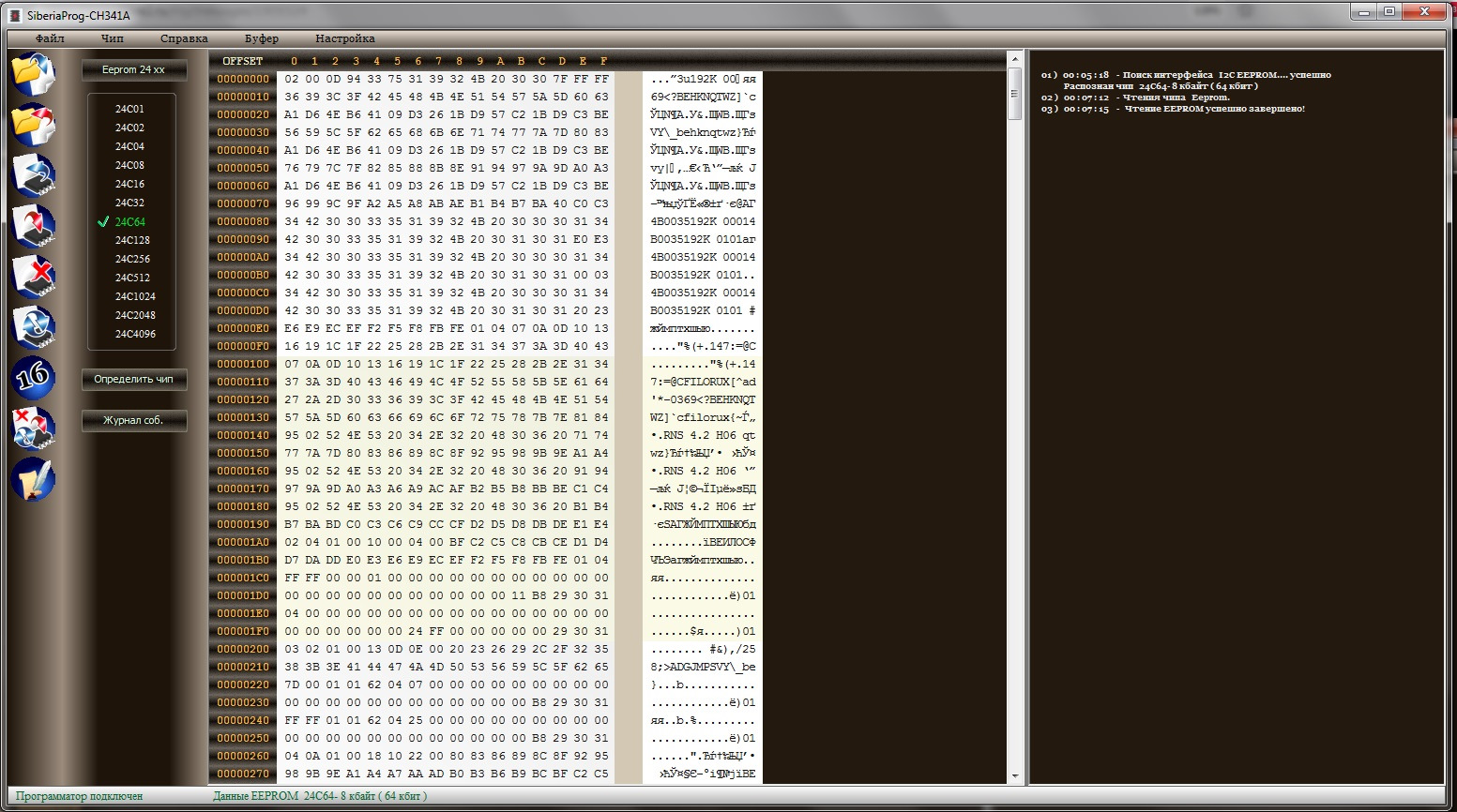Choose the 24C128 chip in the list
Image resolution: width=1457 pixels, height=812 pixels.
tap(132, 240)
